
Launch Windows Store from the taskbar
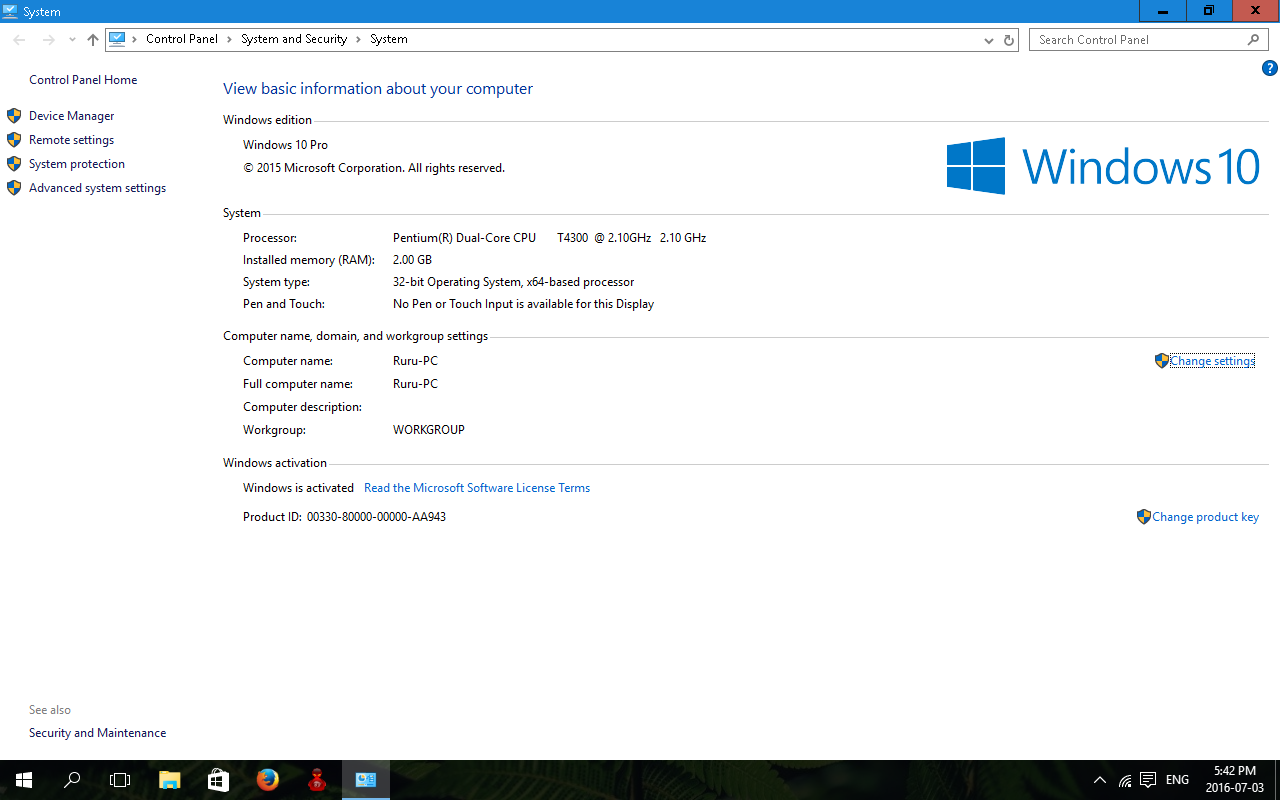[x=218, y=780]
